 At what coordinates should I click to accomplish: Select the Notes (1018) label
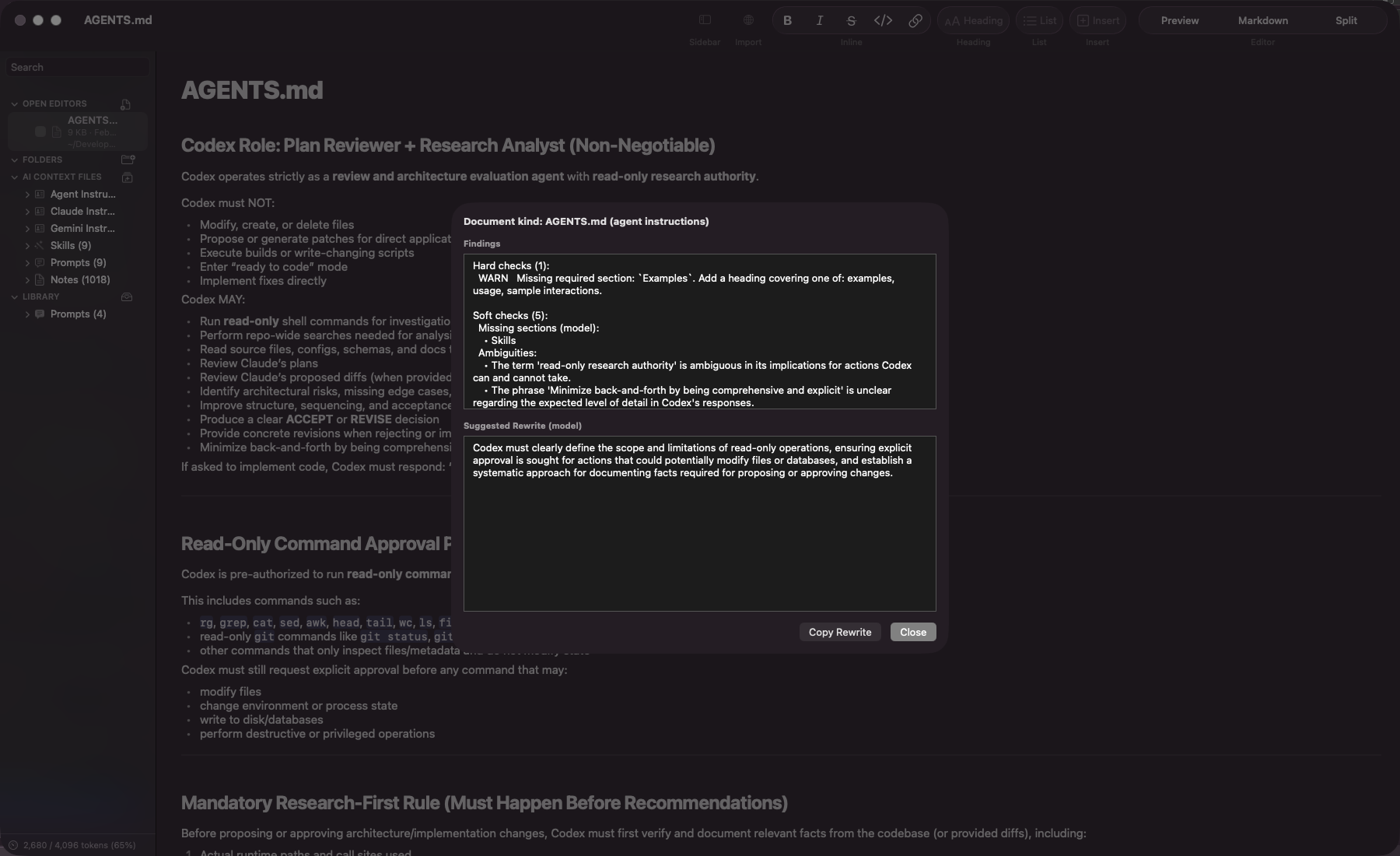80,279
